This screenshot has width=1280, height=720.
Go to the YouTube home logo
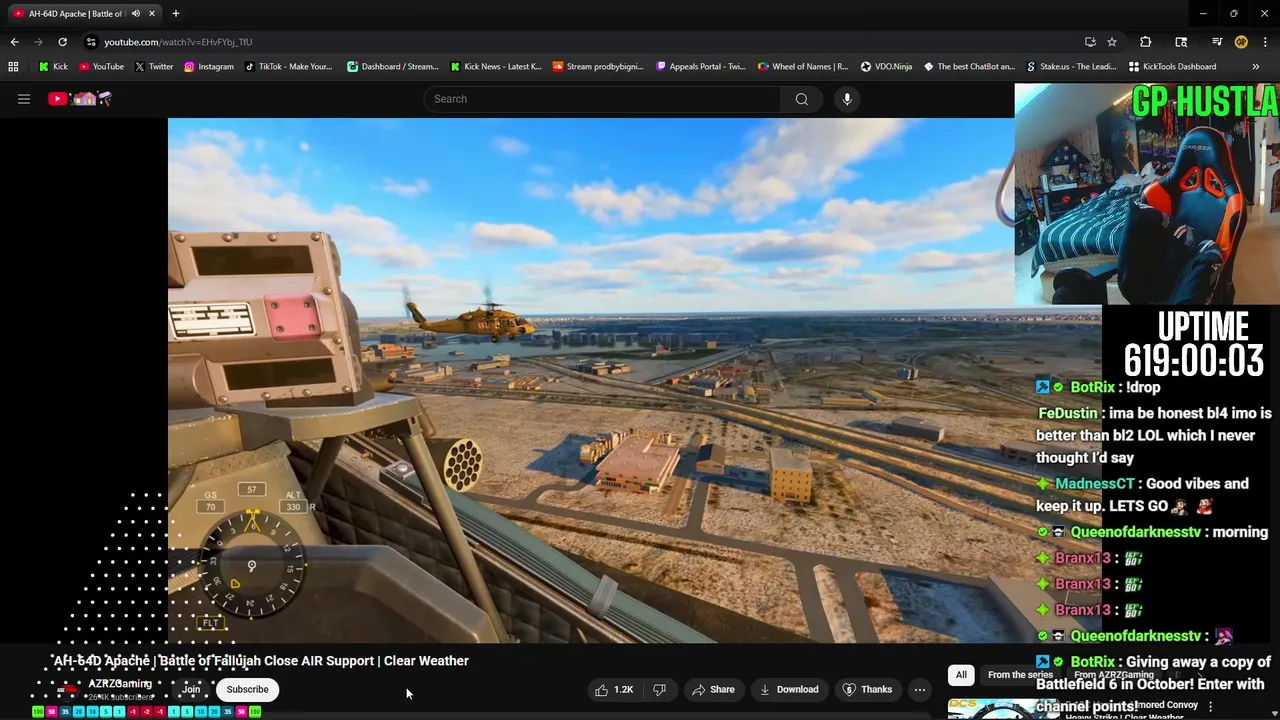pyautogui.click(x=80, y=99)
